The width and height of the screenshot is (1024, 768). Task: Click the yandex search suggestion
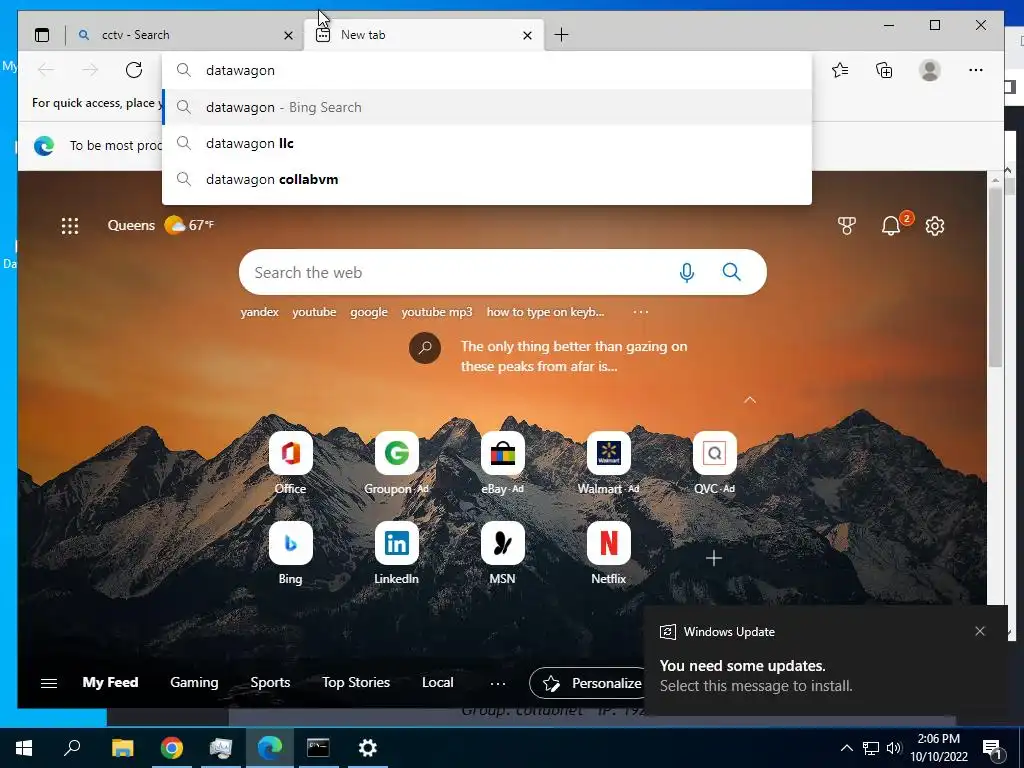coord(259,312)
